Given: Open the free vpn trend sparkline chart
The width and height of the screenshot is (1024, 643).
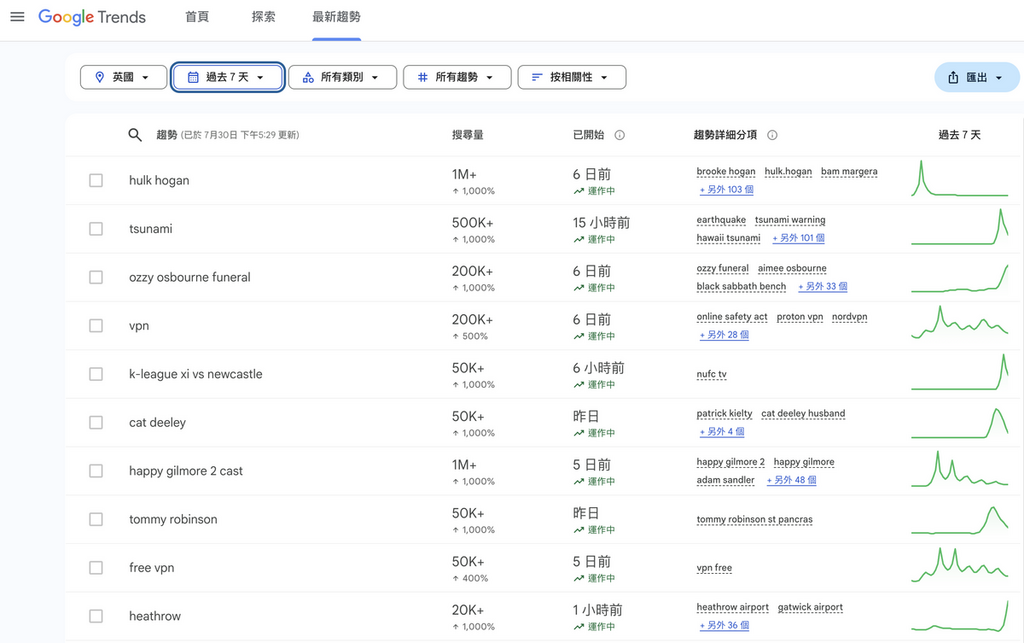Looking at the screenshot, I should coord(959,566).
